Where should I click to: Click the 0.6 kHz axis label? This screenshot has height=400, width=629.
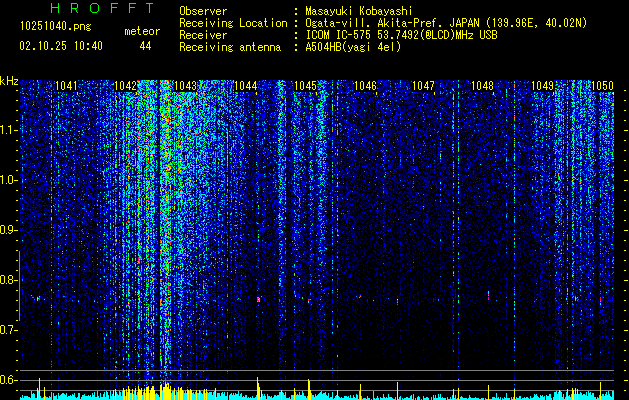(8, 380)
